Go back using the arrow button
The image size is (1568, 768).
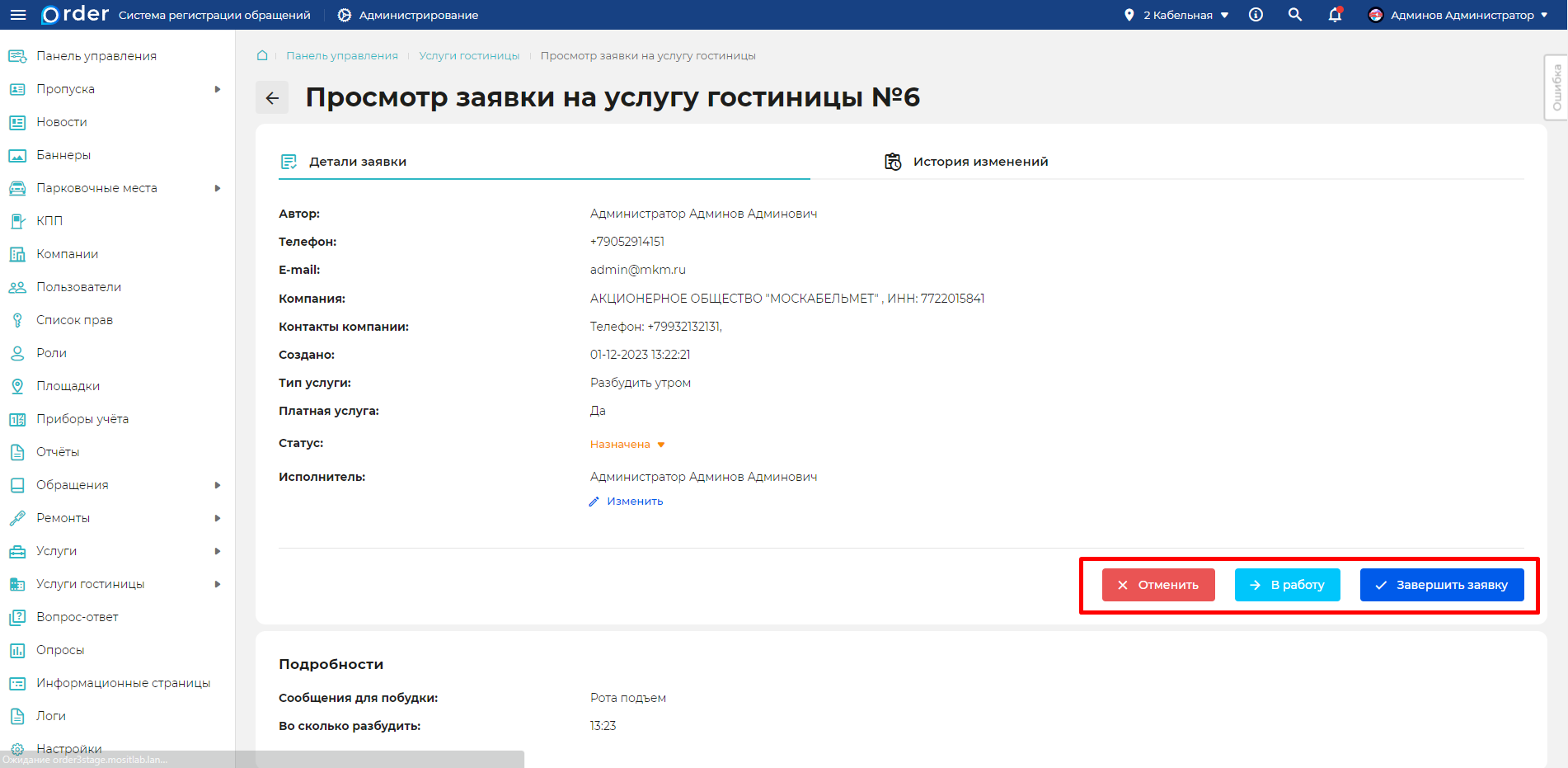tap(271, 97)
